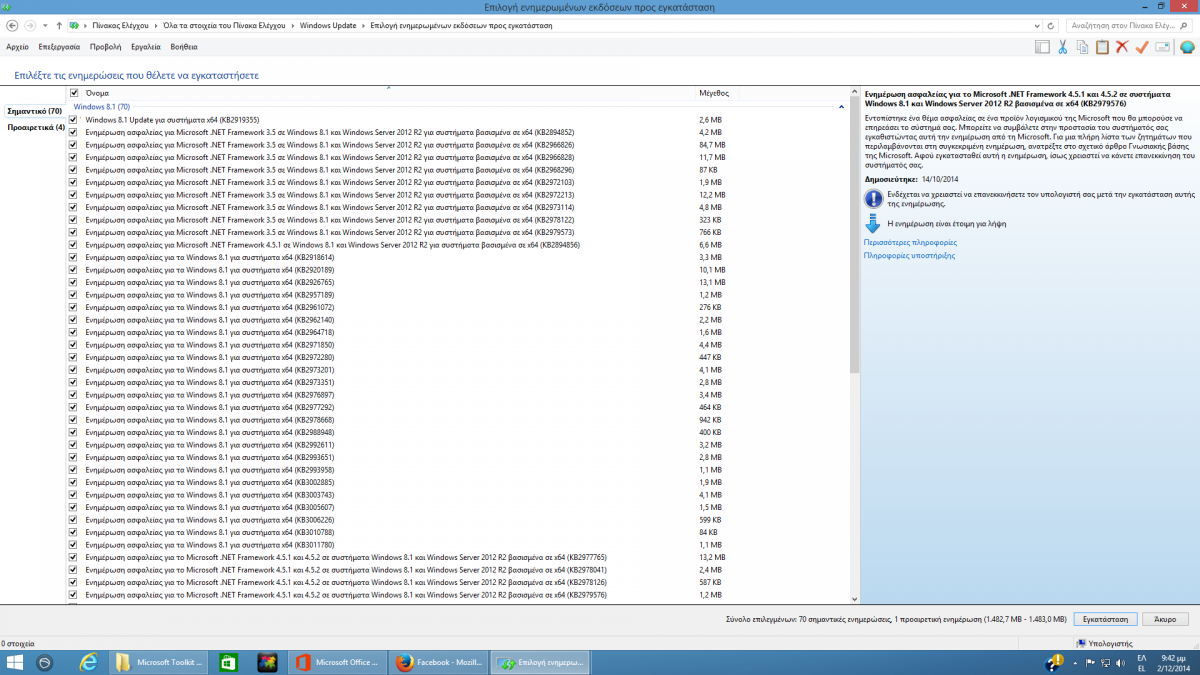Select the Σημαντικό (70) category tab
The width and height of the screenshot is (1200, 675).
tap(34, 111)
